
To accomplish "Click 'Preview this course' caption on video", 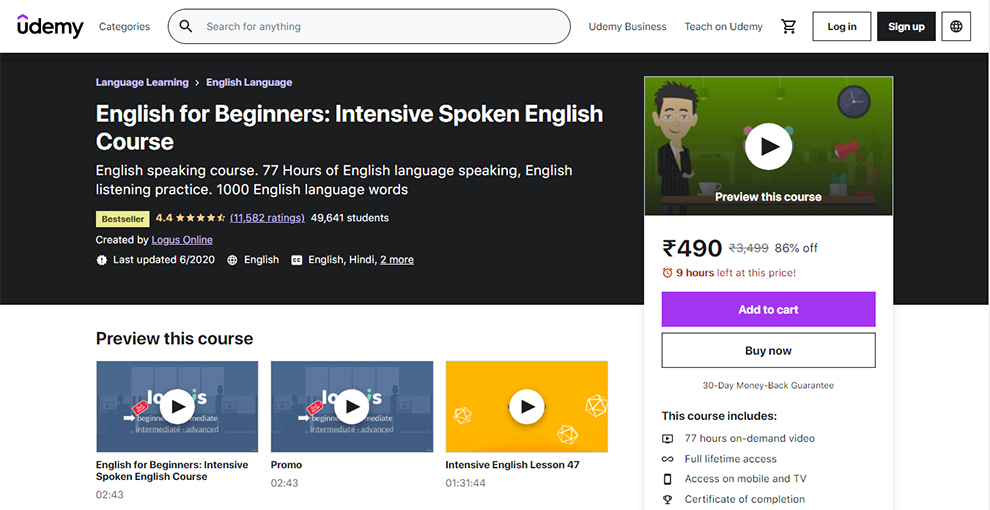I will [x=768, y=197].
